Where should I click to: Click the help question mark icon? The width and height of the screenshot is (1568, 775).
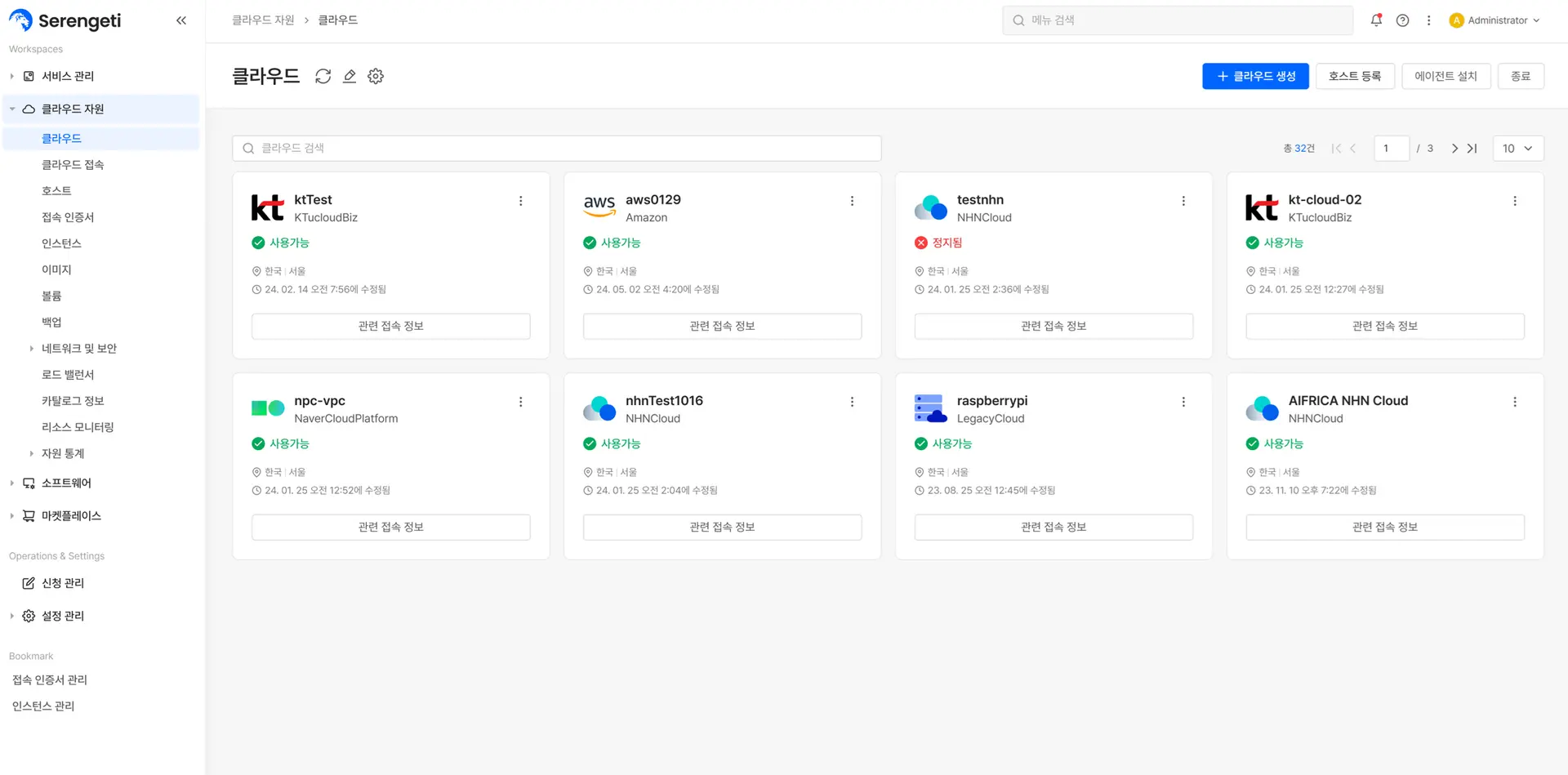point(1402,20)
